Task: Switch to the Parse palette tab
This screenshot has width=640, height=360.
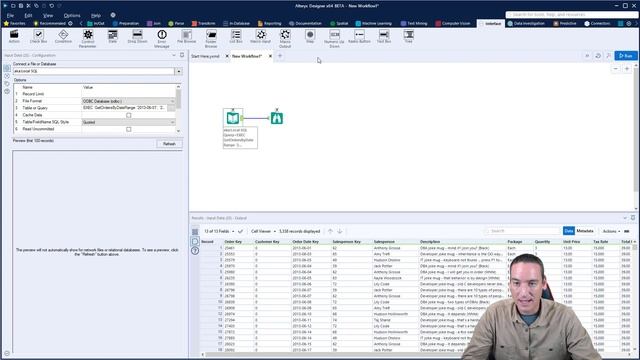Action: point(176,23)
